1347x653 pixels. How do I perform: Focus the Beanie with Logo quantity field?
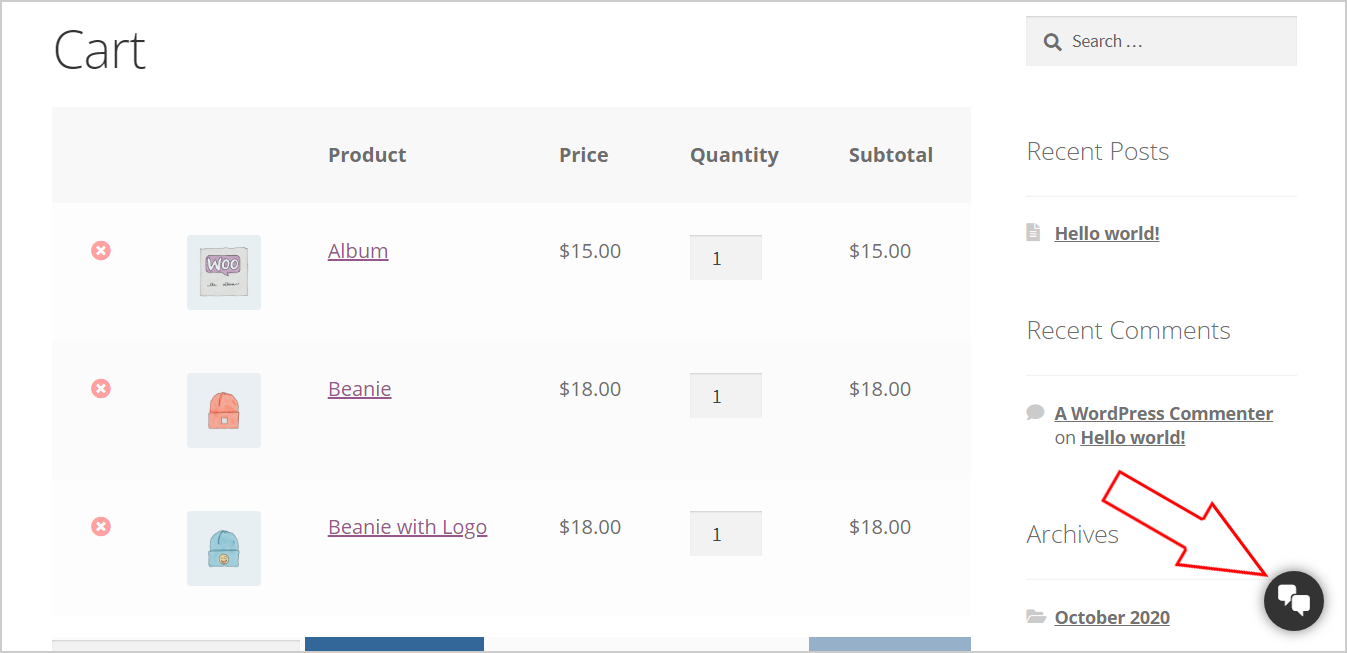click(725, 534)
